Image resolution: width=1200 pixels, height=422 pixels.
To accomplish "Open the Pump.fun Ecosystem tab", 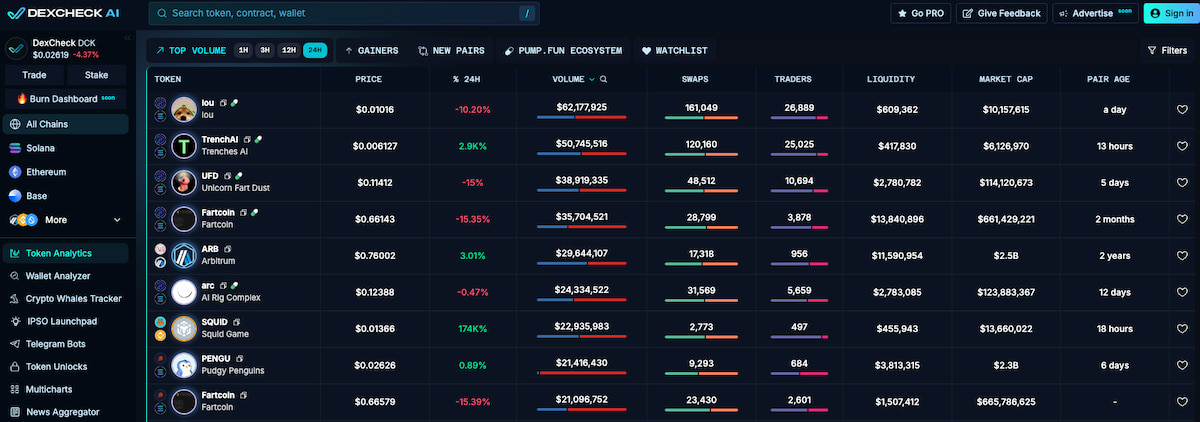I will pos(563,50).
